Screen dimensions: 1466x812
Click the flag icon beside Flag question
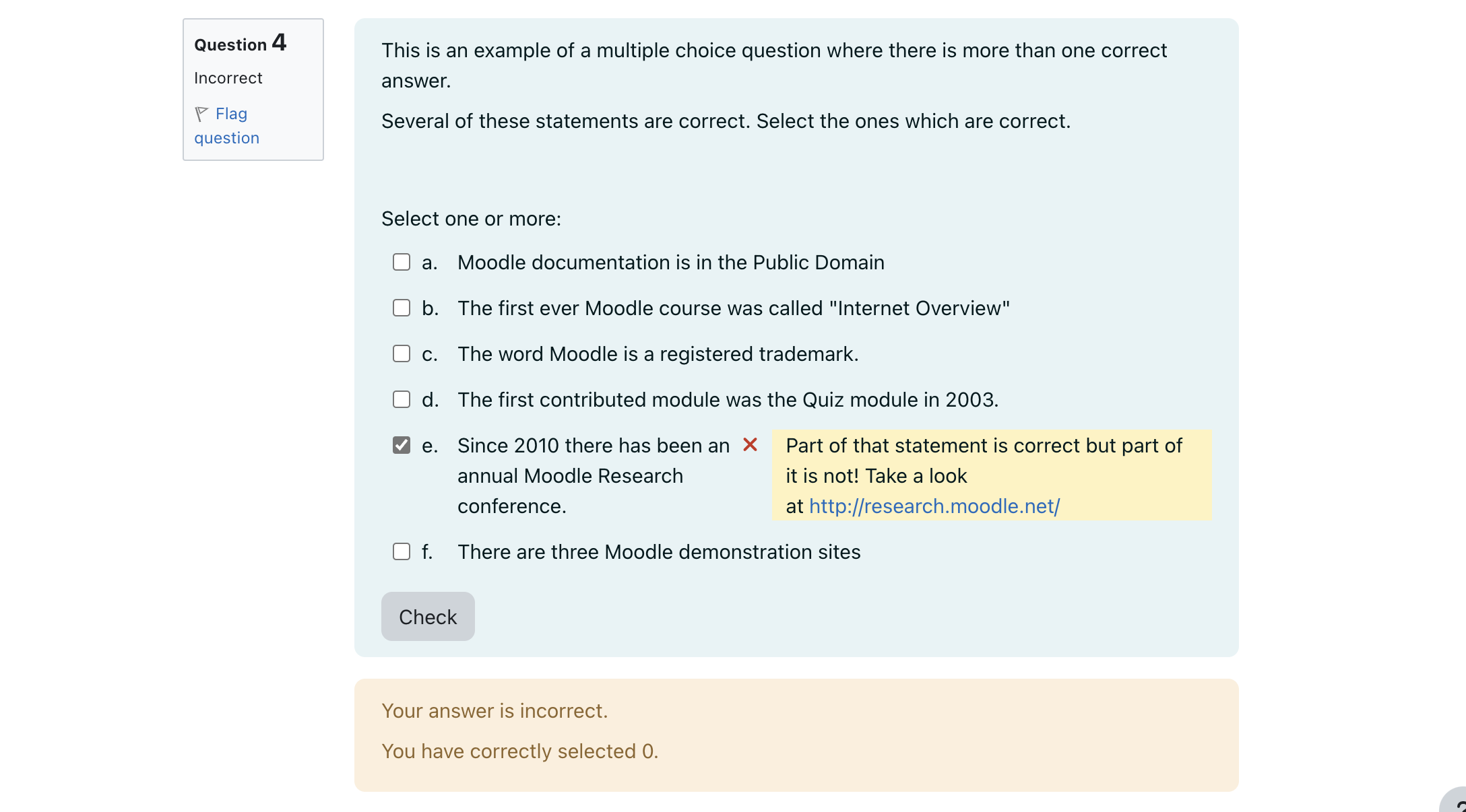tap(201, 114)
